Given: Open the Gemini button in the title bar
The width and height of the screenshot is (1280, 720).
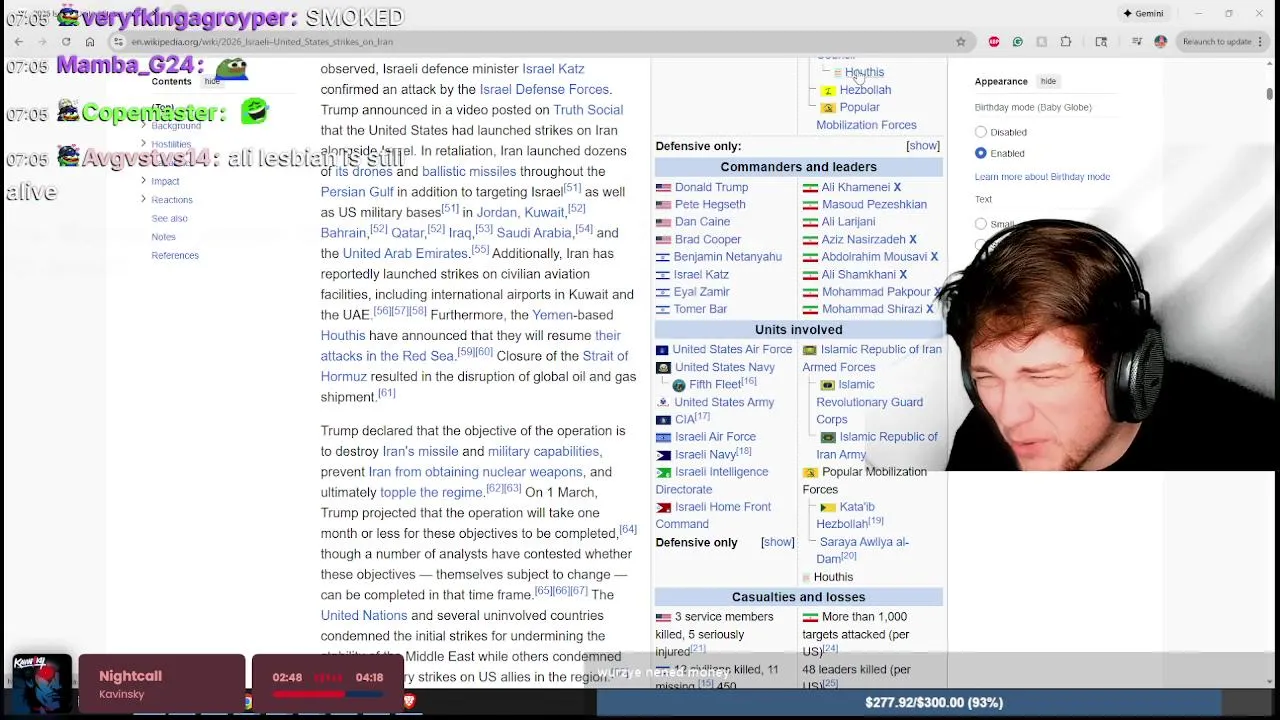Looking at the screenshot, I should click(1143, 13).
